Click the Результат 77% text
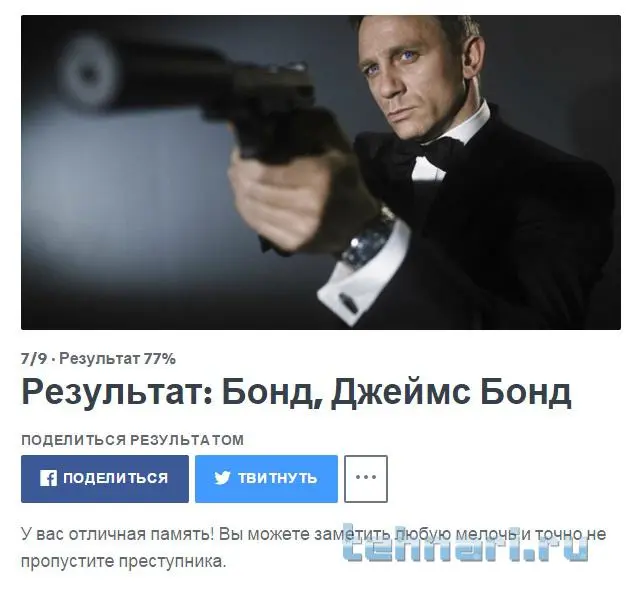The width and height of the screenshot is (641, 594). point(118,359)
